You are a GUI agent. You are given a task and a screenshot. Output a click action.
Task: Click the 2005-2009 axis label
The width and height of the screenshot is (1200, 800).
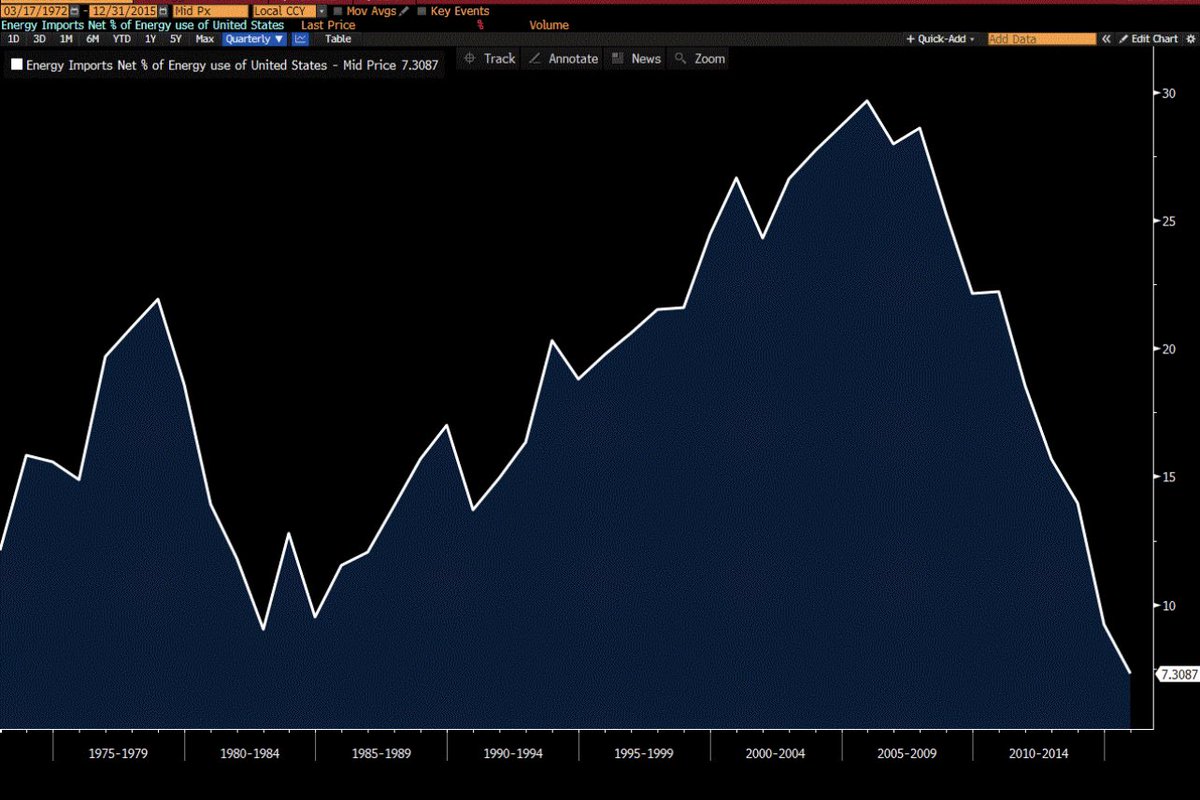click(x=907, y=752)
